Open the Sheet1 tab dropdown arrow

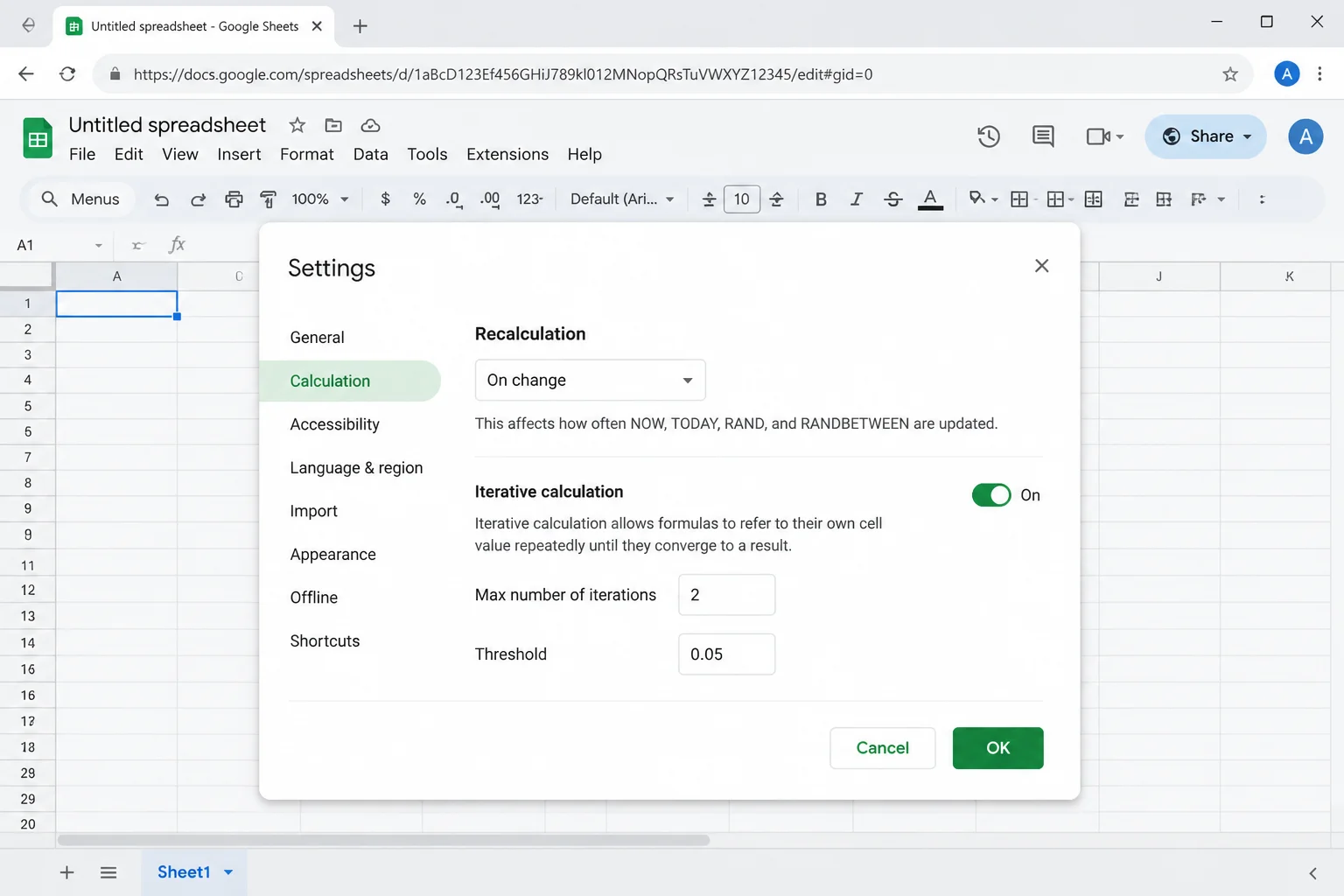click(228, 872)
